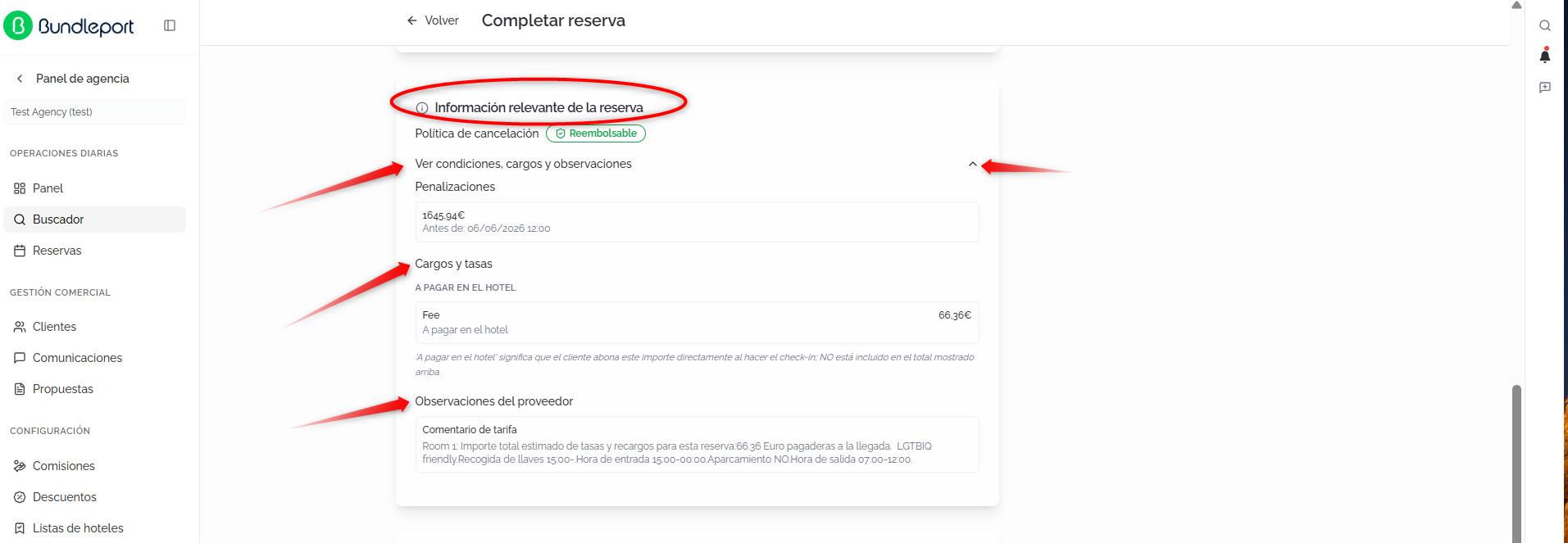Open the search icon in right rail
Image resolution: width=1568 pixels, height=543 pixels.
click(1545, 25)
